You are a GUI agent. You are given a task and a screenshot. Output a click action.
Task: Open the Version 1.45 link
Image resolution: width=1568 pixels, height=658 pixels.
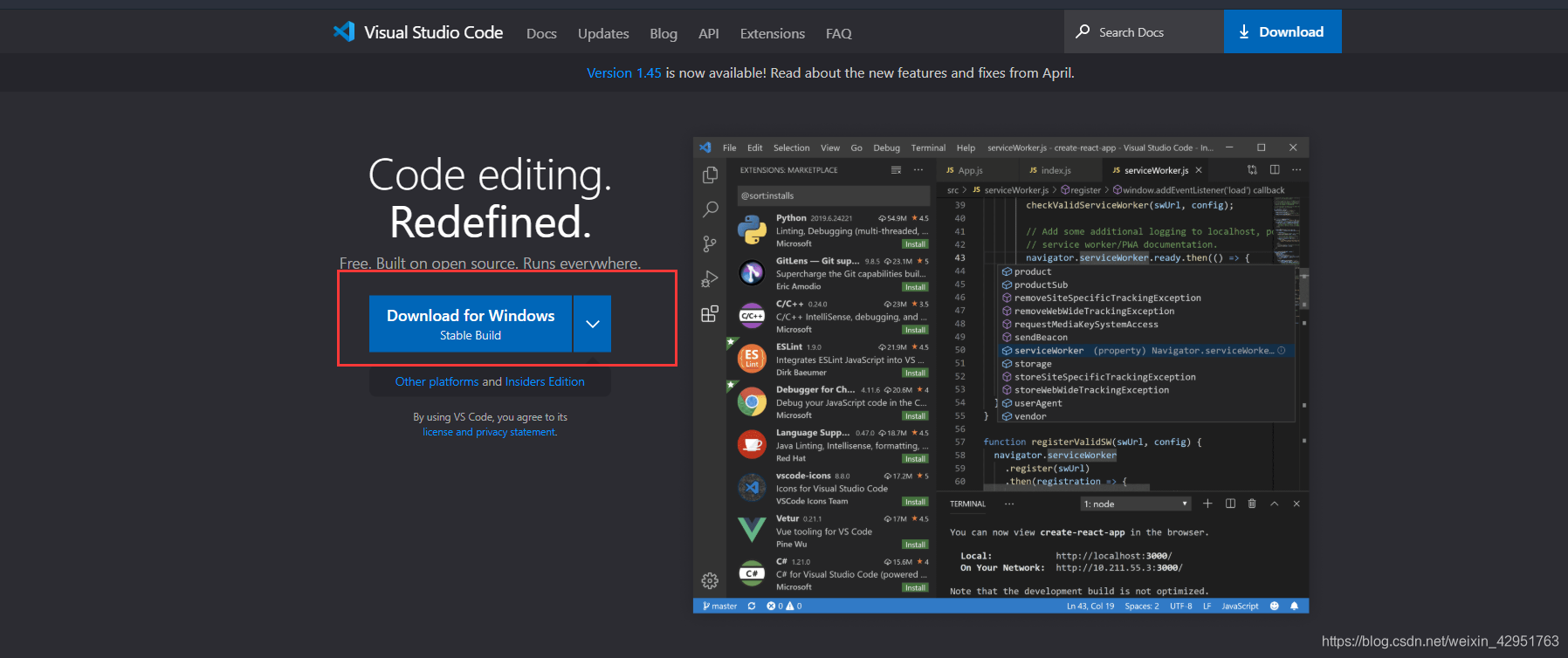624,72
